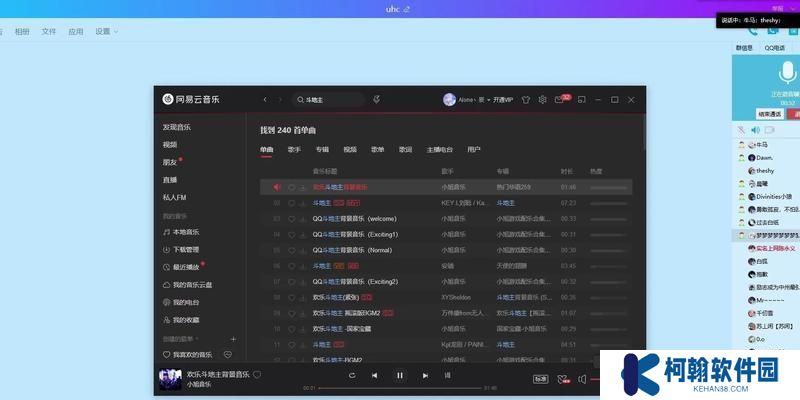
Task: Open 视频 in the sidebar
Action: [x=170, y=144]
